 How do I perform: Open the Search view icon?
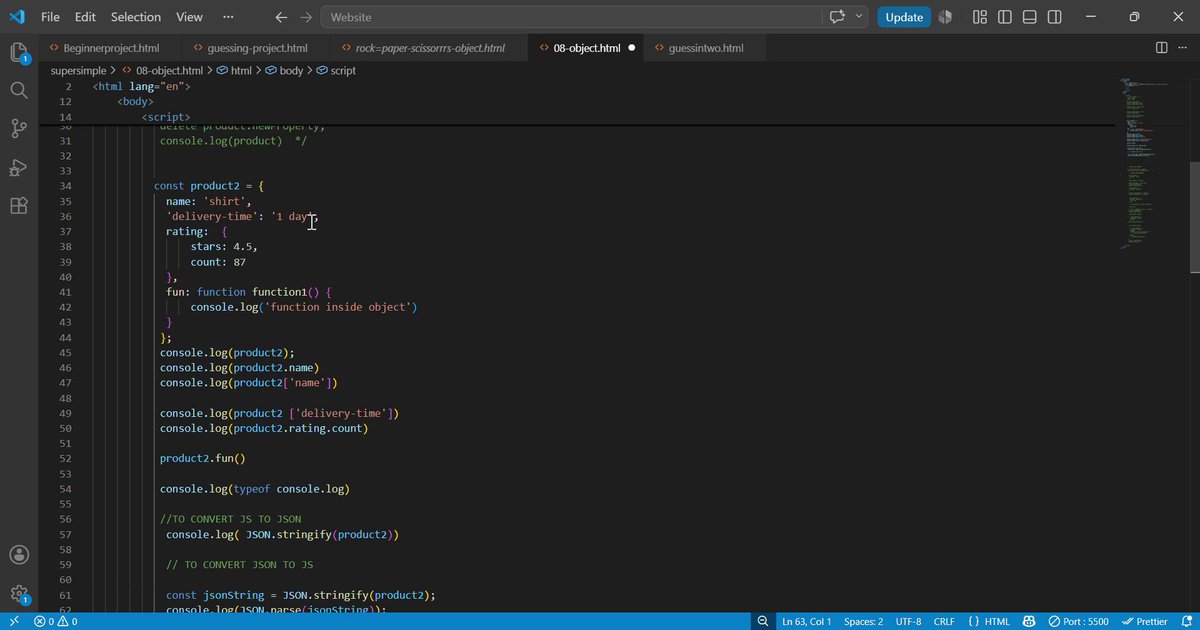click(x=18, y=90)
